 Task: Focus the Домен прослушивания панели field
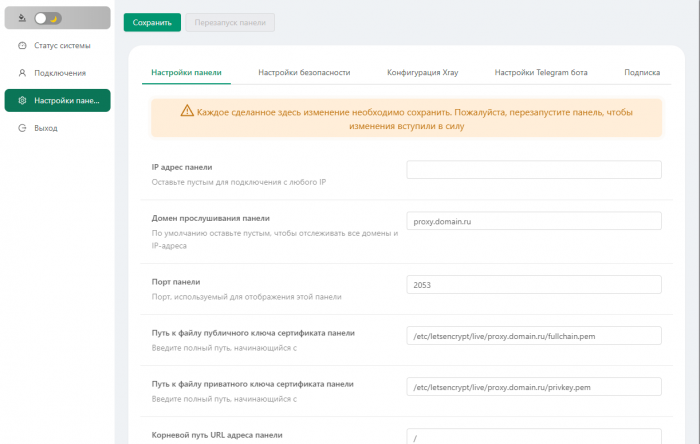pyautogui.click(x=534, y=221)
